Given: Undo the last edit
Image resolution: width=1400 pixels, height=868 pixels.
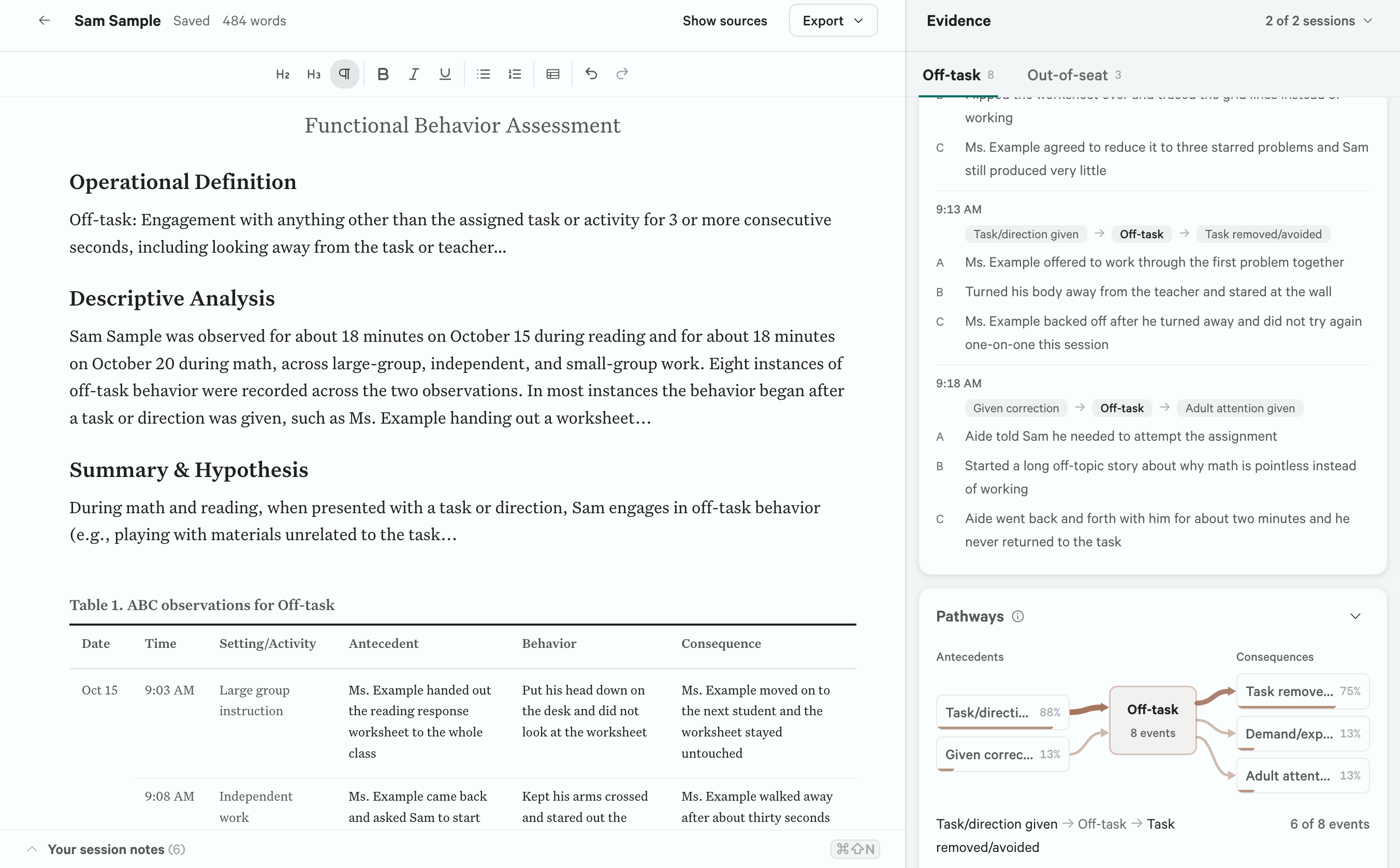Looking at the screenshot, I should (591, 74).
